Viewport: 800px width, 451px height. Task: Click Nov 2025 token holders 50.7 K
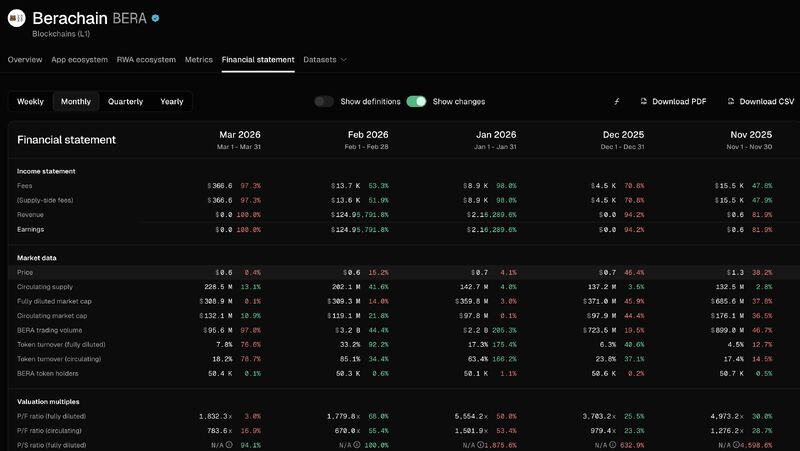point(731,373)
